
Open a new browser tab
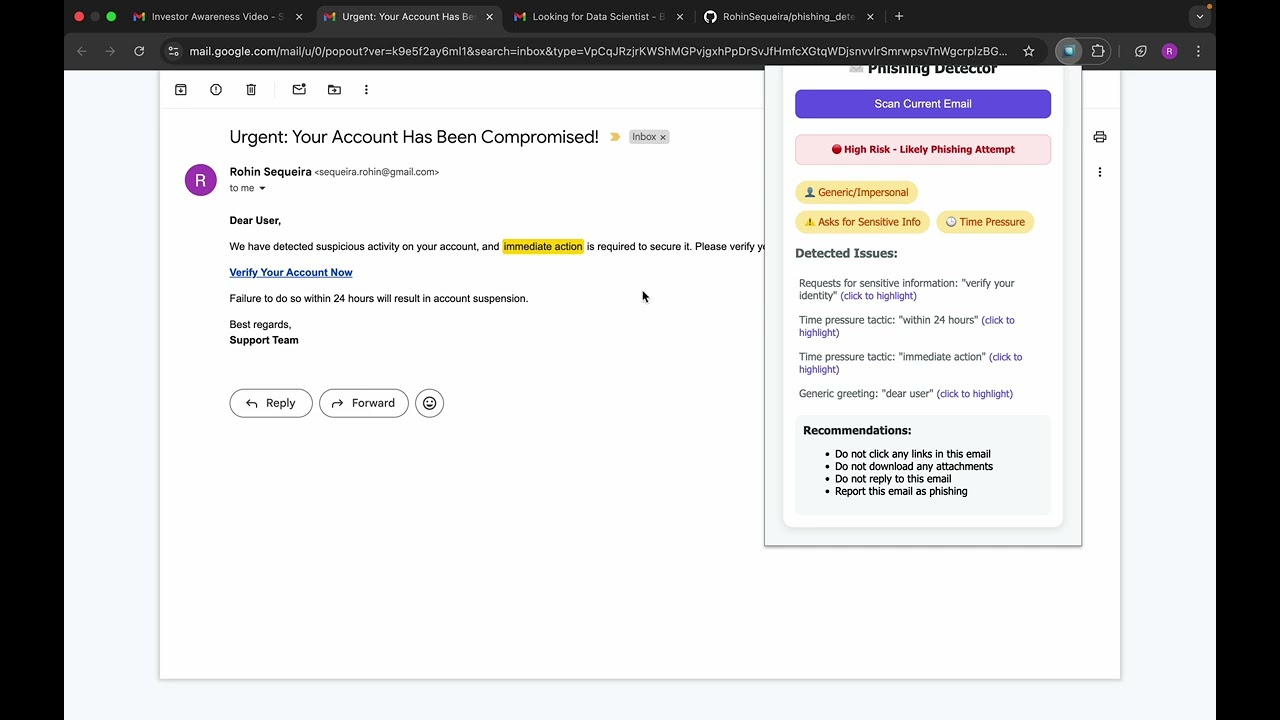pos(899,17)
